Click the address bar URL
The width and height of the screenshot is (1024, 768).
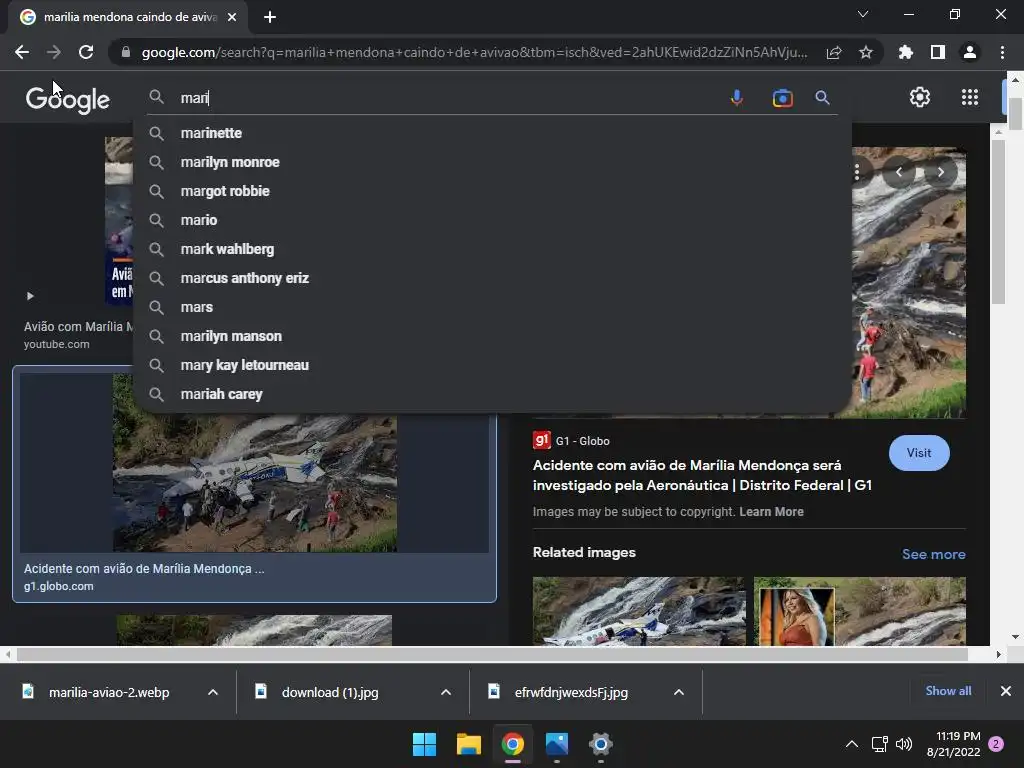click(474, 52)
